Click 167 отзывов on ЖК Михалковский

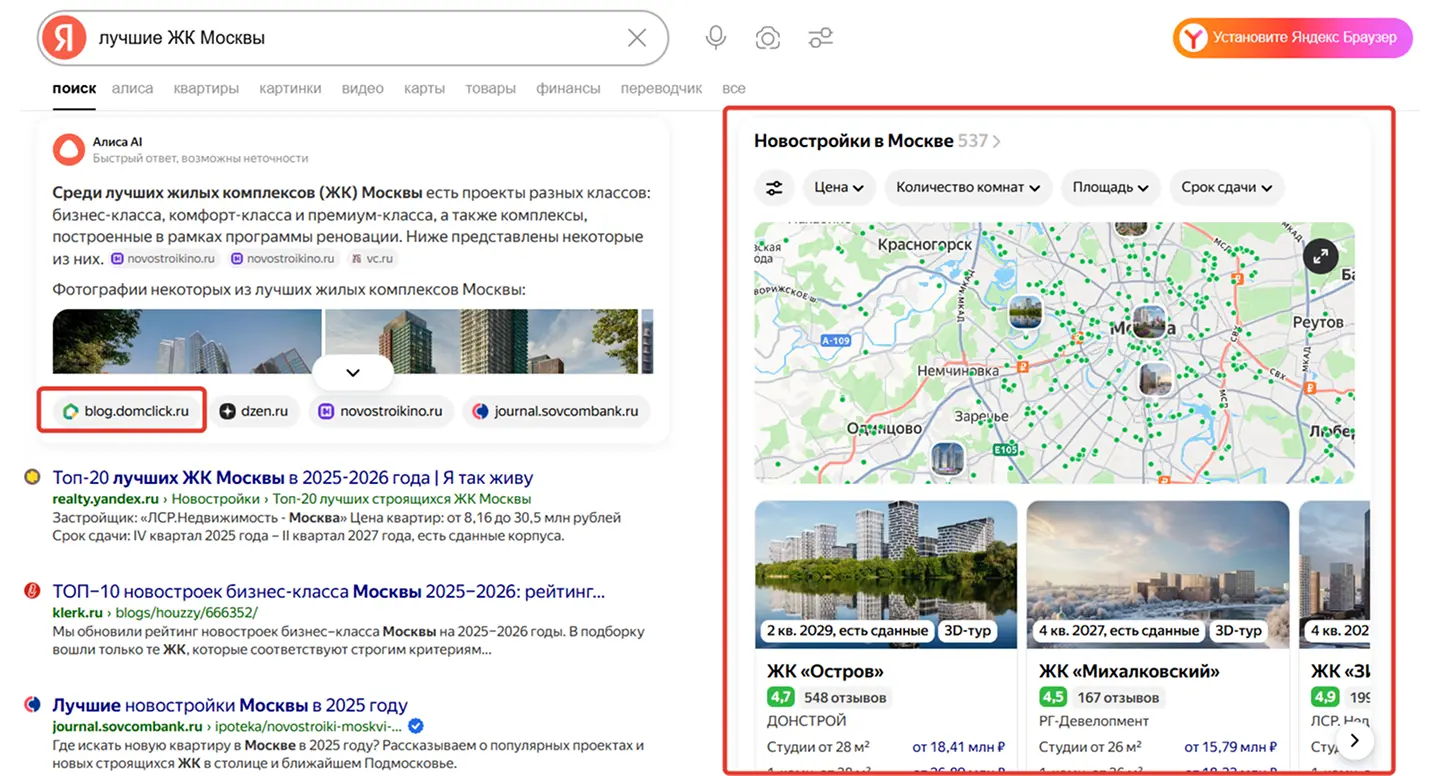click(1118, 697)
